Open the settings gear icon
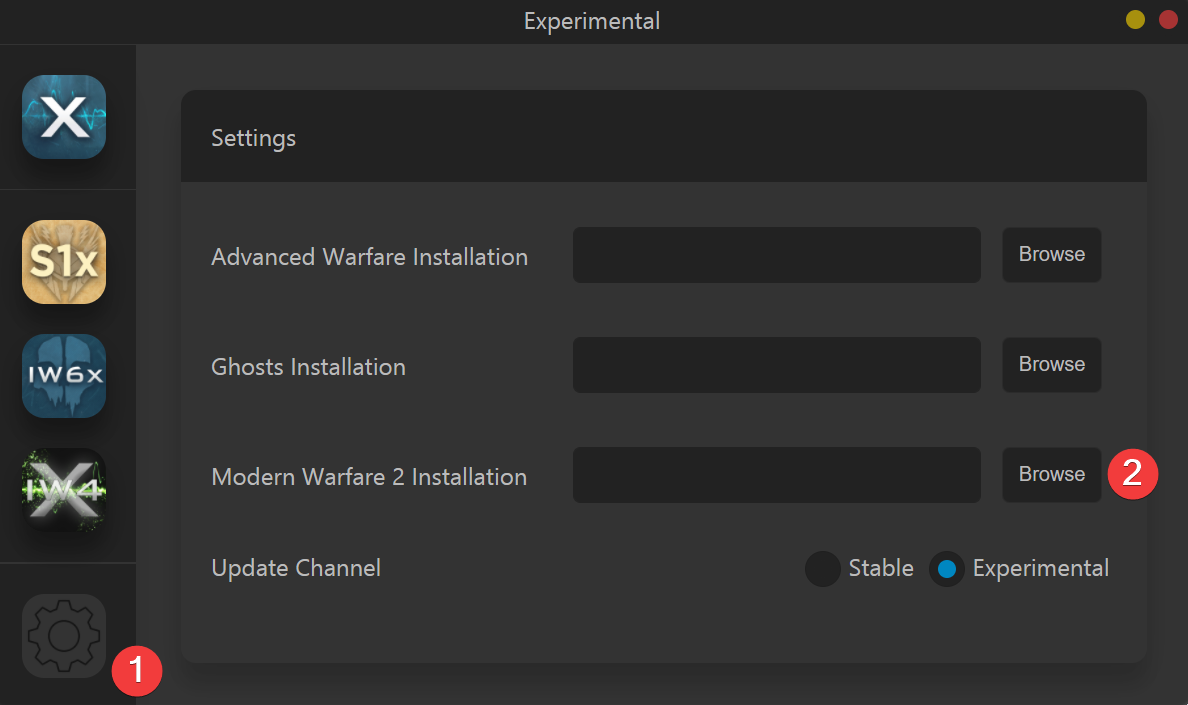The width and height of the screenshot is (1188, 705). 64,636
